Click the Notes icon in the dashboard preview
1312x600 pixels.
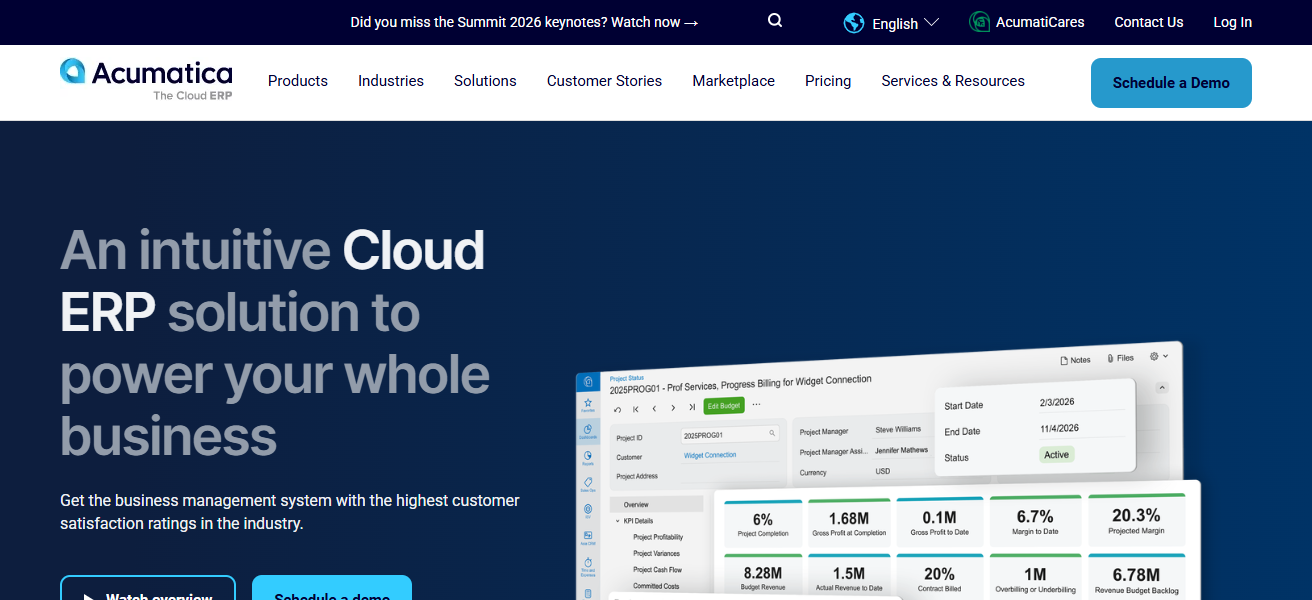(x=1065, y=358)
